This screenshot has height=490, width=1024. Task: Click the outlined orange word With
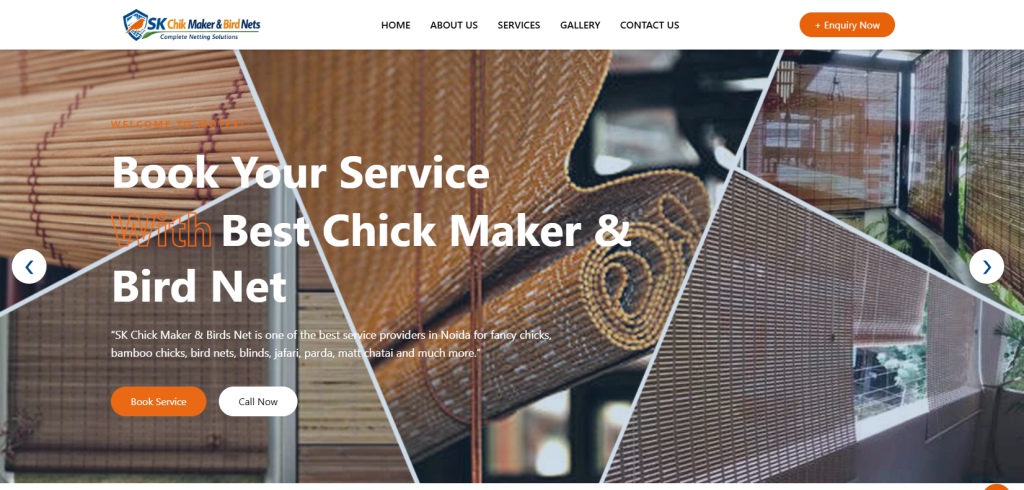(x=163, y=230)
